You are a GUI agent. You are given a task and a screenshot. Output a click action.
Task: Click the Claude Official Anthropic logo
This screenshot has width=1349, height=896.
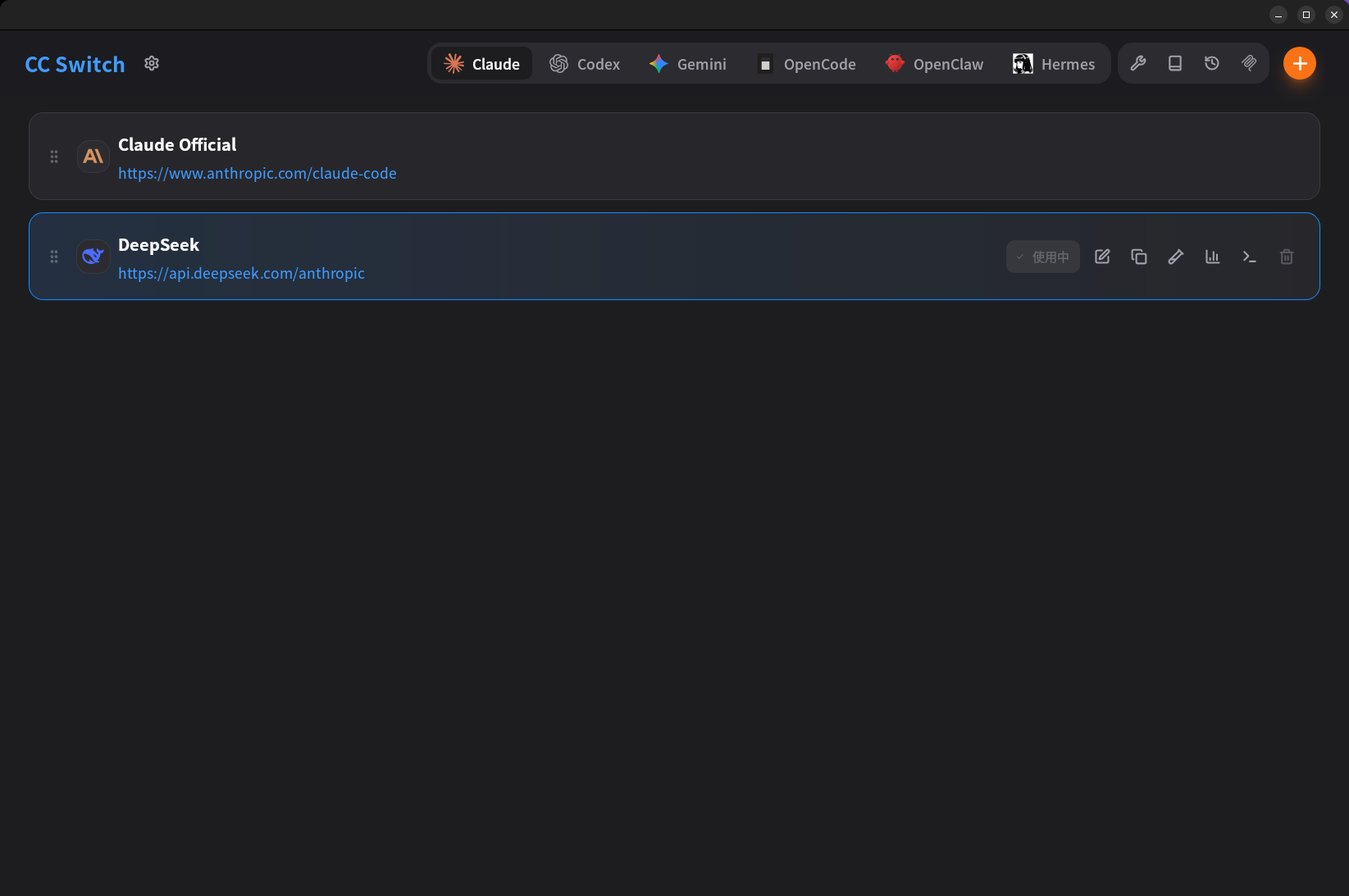click(x=93, y=156)
